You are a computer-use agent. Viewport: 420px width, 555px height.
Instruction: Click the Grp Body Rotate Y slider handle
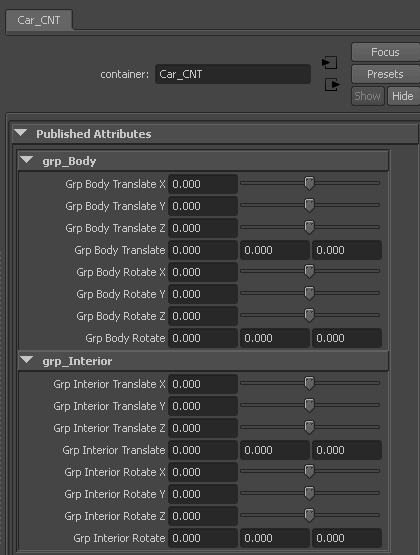point(309,293)
